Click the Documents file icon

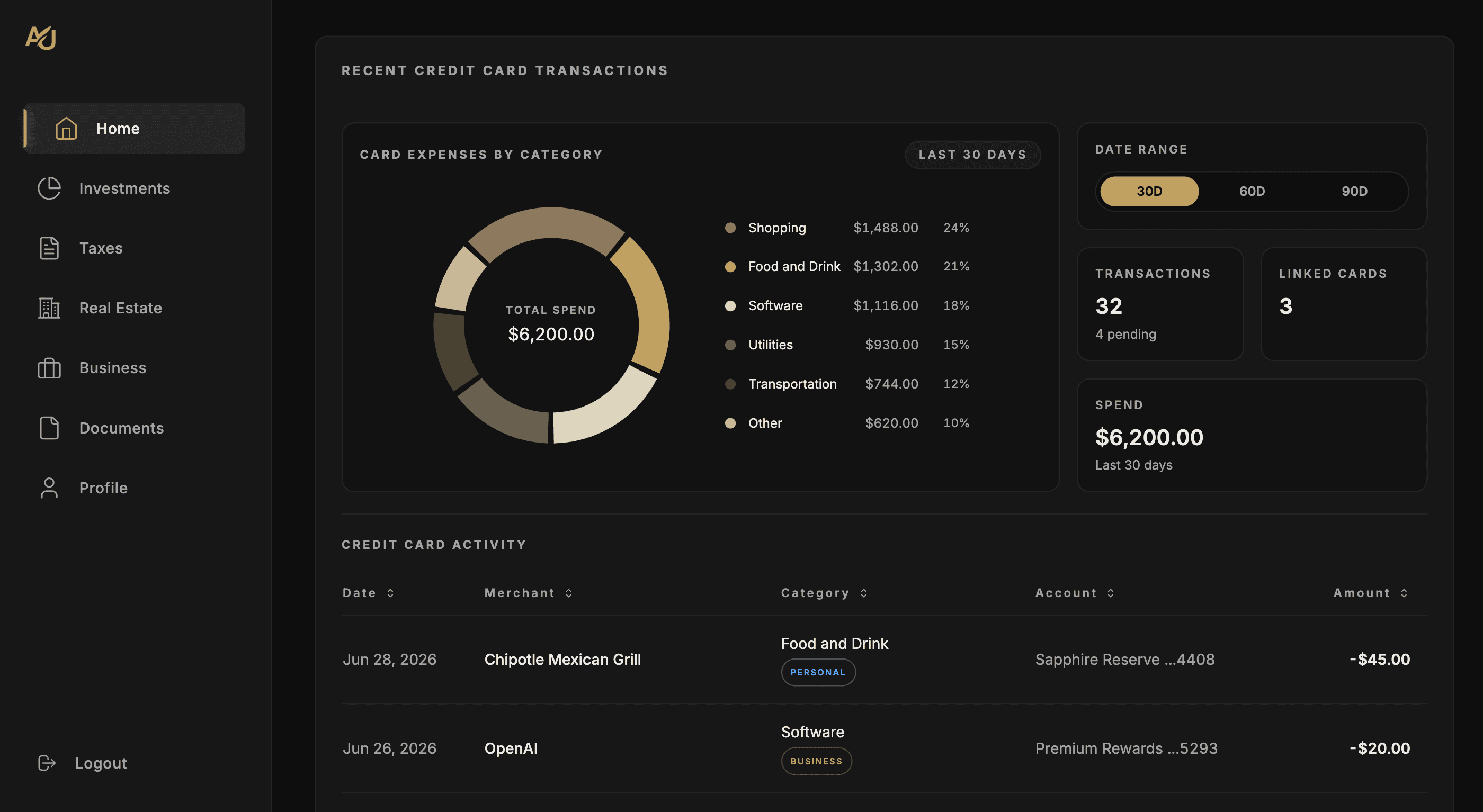click(x=49, y=428)
